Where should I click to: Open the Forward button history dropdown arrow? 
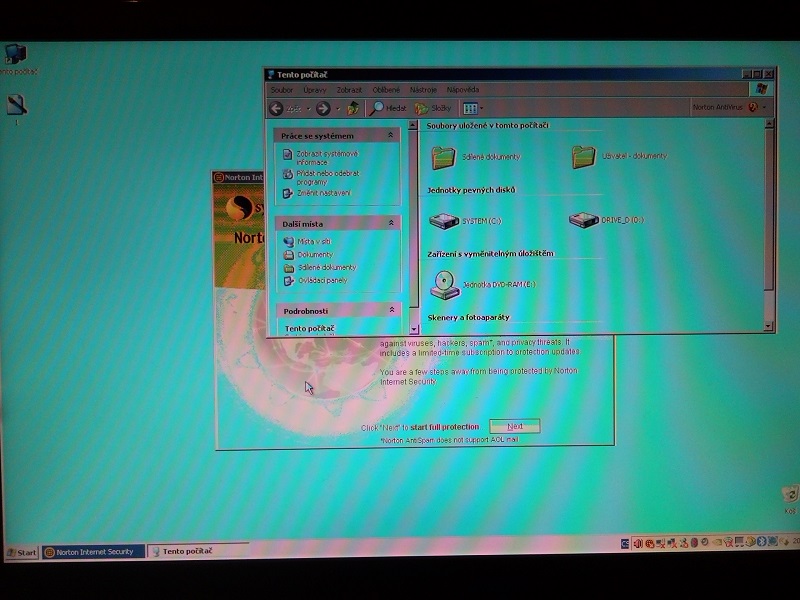click(x=338, y=109)
